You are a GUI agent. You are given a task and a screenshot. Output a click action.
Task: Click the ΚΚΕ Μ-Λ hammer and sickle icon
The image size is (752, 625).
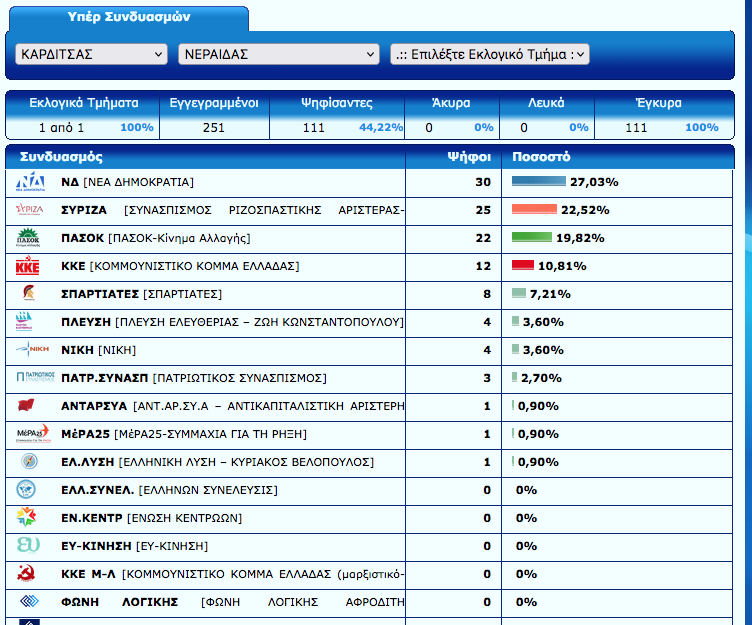pyautogui.click(x=29, y=574)
